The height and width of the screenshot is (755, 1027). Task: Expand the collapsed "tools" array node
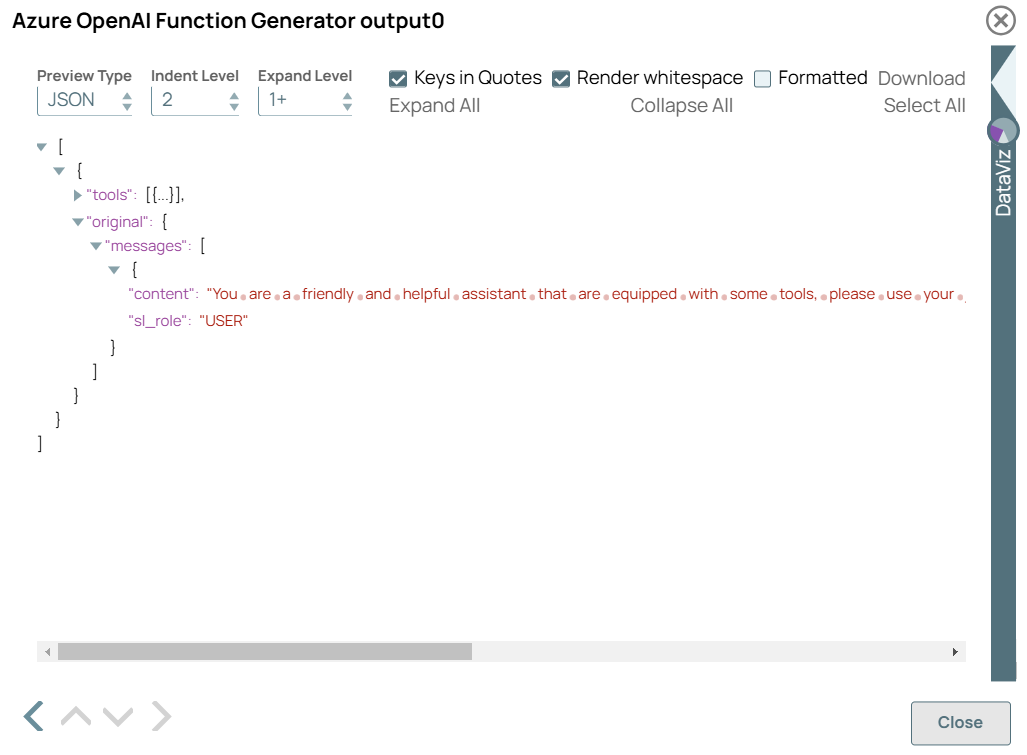tap(77, 195)
